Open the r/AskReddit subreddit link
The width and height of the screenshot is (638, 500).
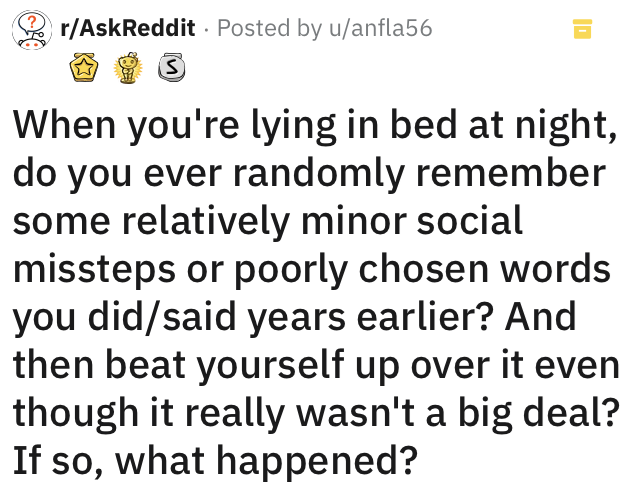coord(128,28)
